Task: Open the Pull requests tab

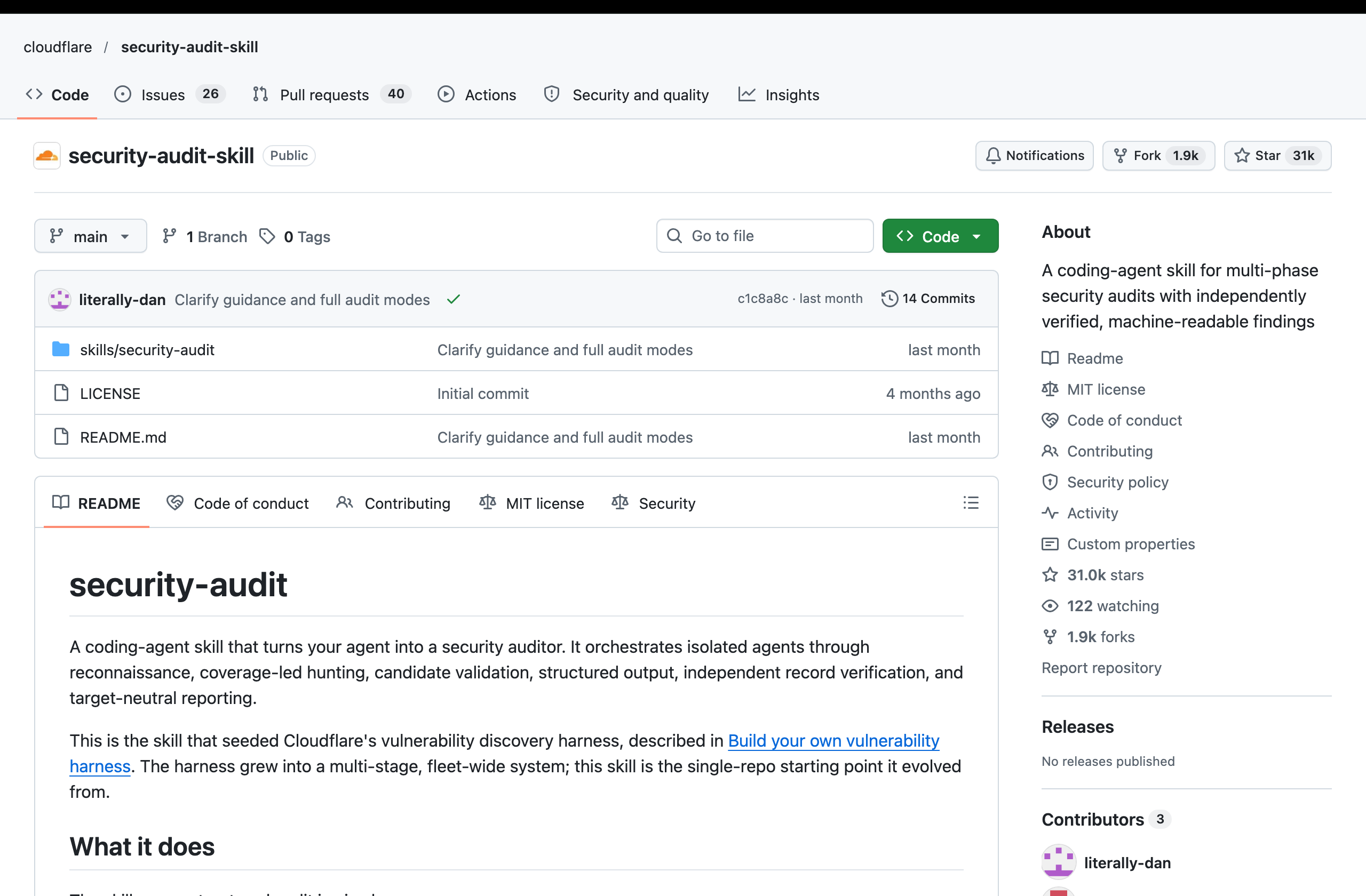Action: [x=332, y=94]
